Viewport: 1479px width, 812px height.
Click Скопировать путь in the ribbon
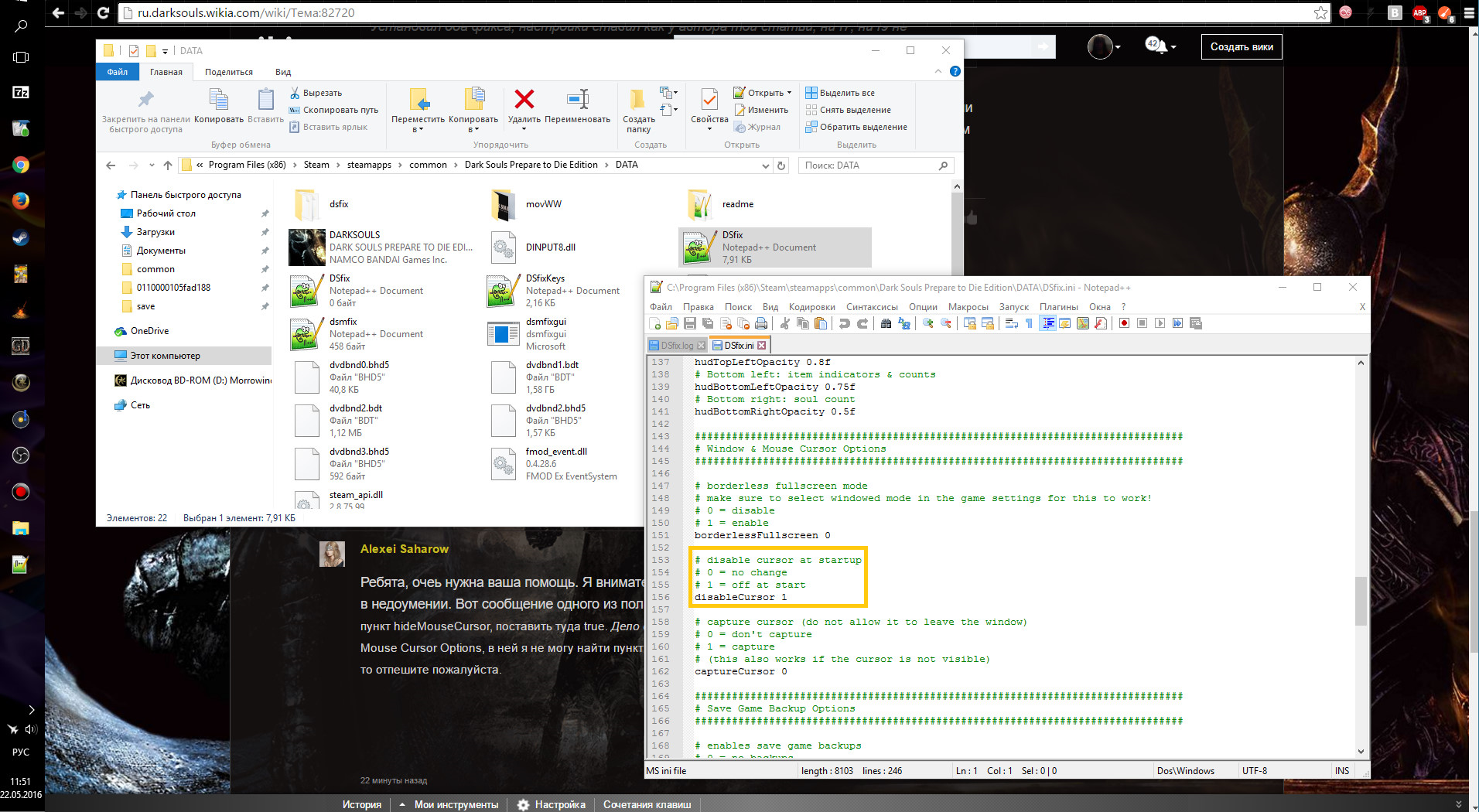pos(333,110)
